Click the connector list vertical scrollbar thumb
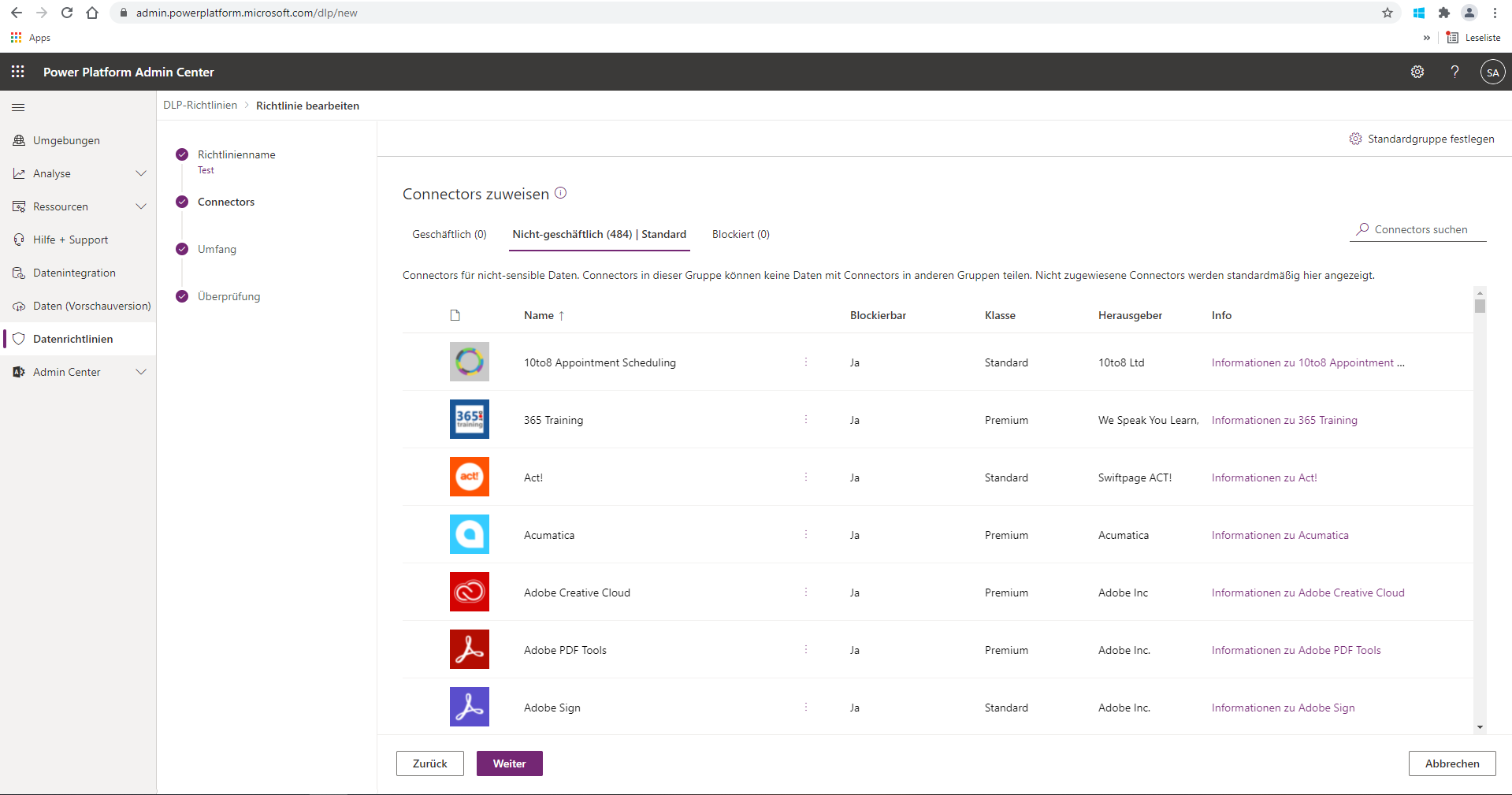Screen dimensions: 1512x795 [1480, 306]
